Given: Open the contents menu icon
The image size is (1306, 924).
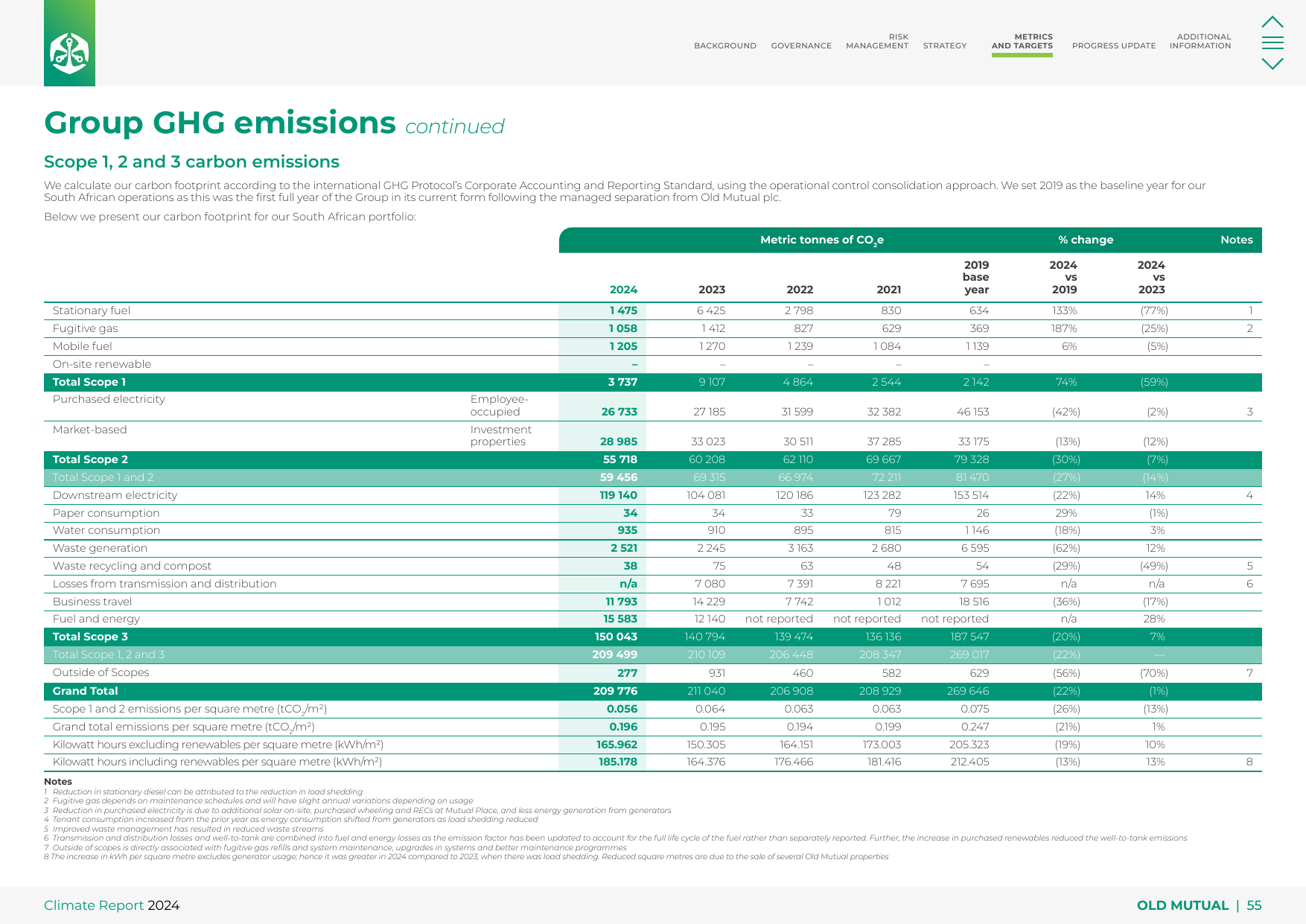Looking at the screenshot, I should 1272,43.
